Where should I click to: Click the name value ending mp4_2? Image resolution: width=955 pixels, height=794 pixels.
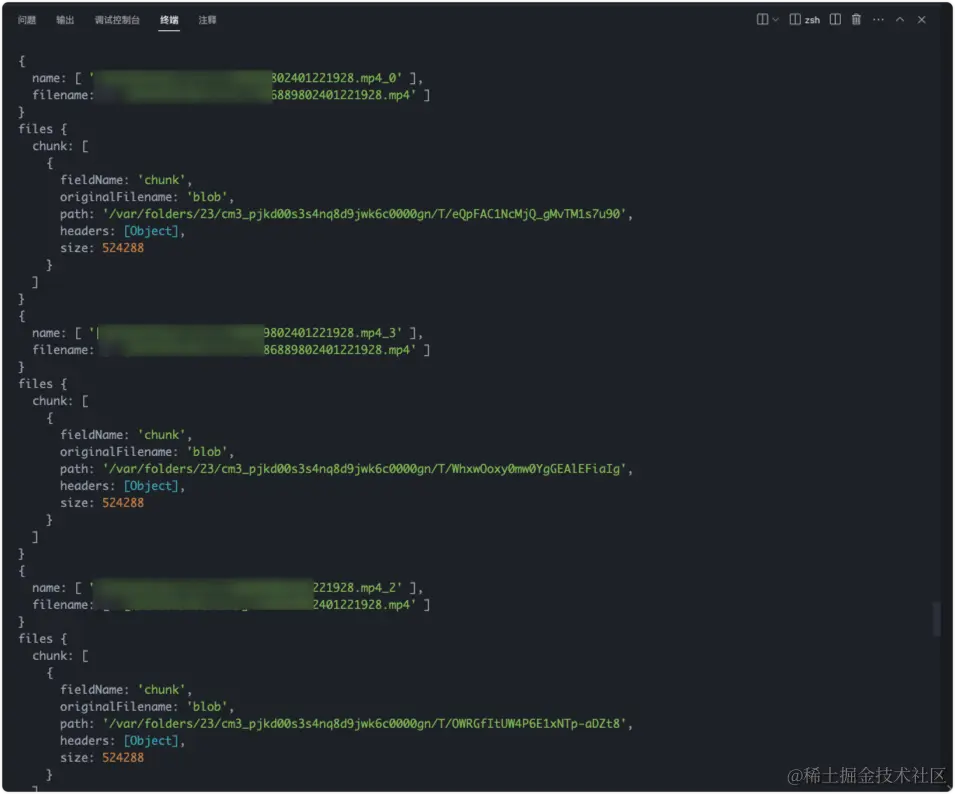pos(248,588)
